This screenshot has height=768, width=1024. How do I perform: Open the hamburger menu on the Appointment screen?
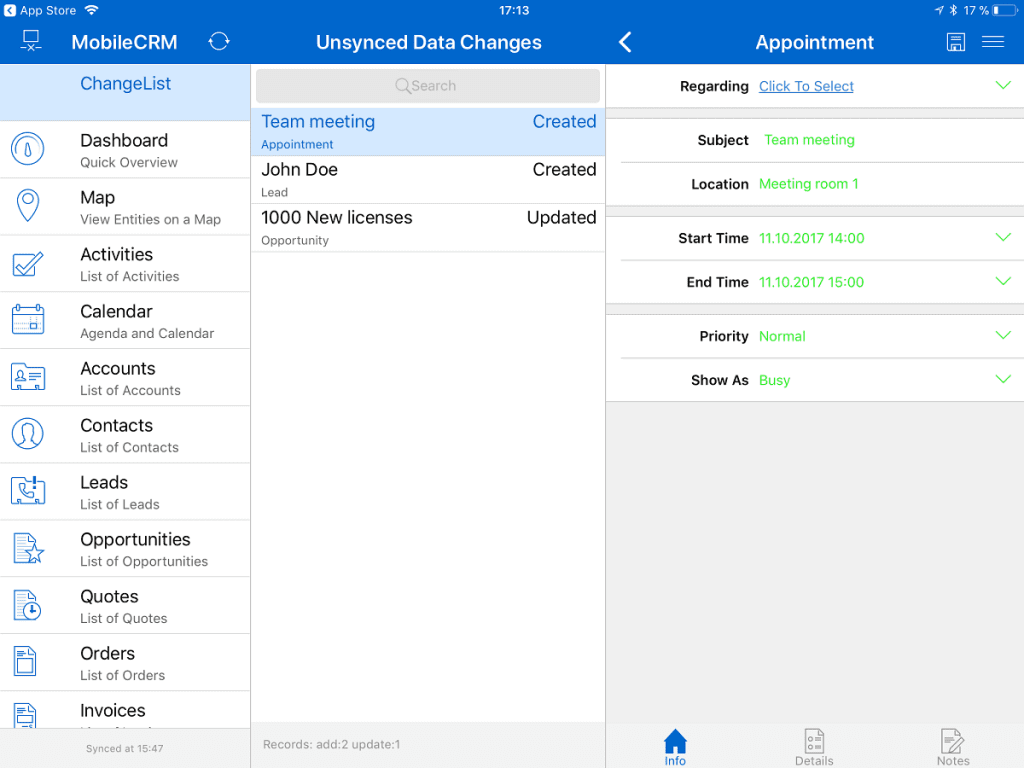point(993,42)
